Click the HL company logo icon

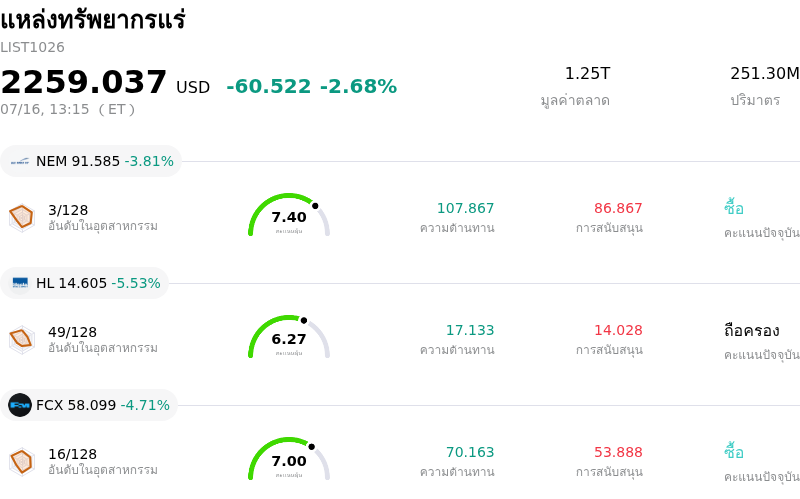coord(20,283)
